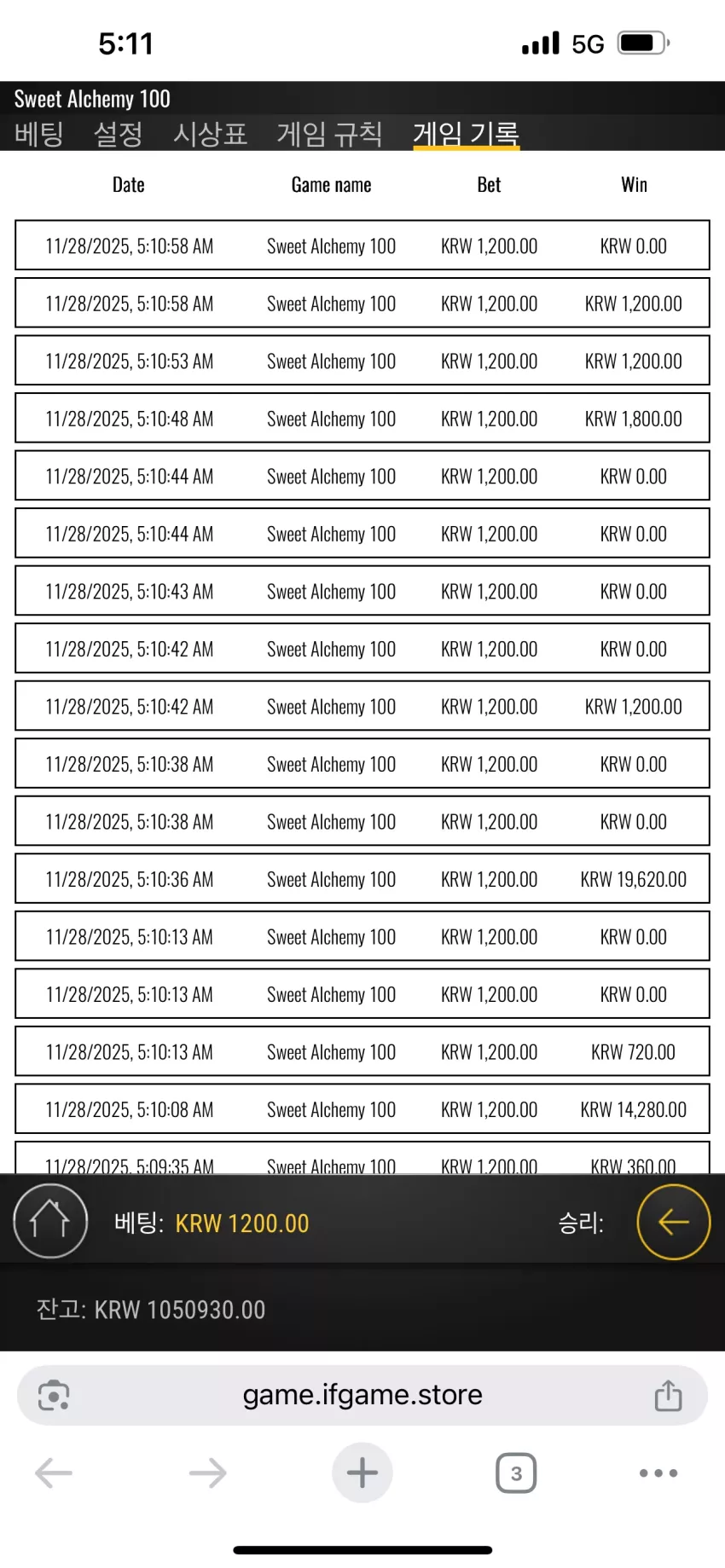The height and width of the screenshot is (1568, 725).
Task: Open the tab switcher showing 3 tabs
Action: coord(516,1473)
